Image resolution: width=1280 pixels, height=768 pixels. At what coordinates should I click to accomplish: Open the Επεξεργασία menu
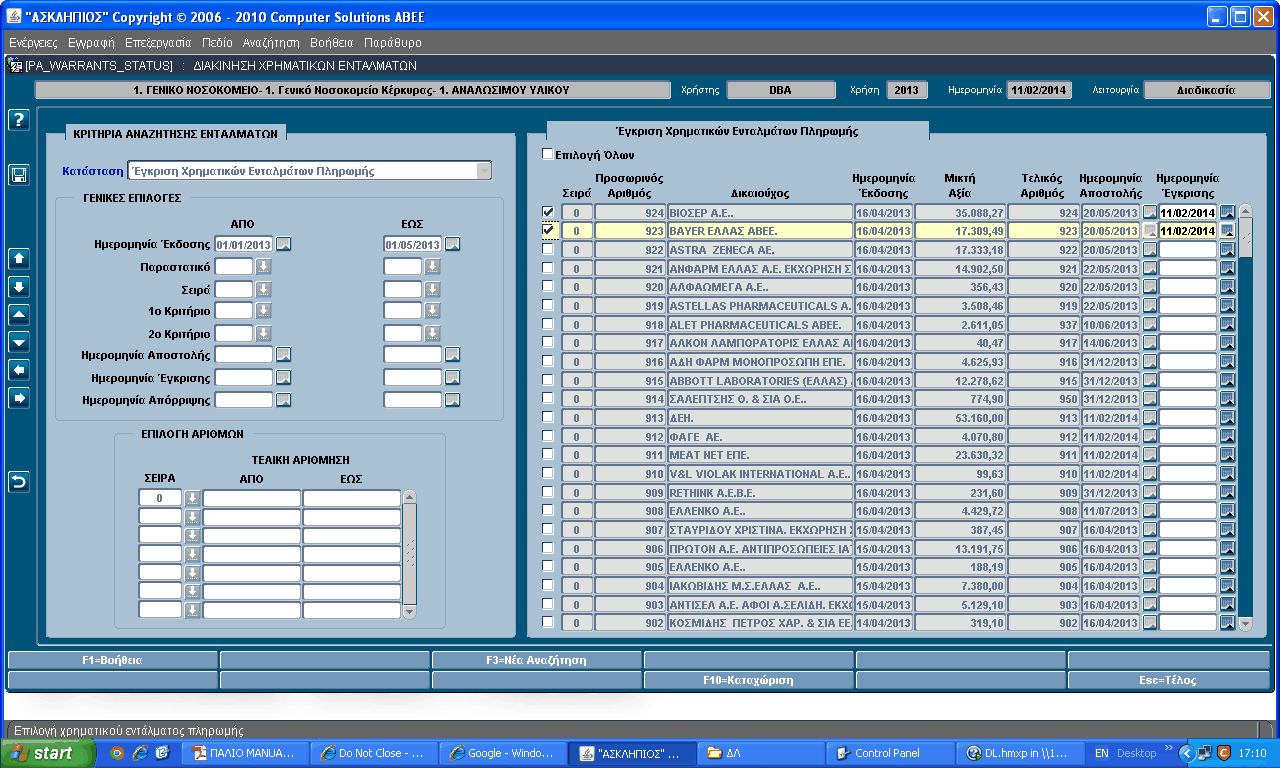point(158,43)
